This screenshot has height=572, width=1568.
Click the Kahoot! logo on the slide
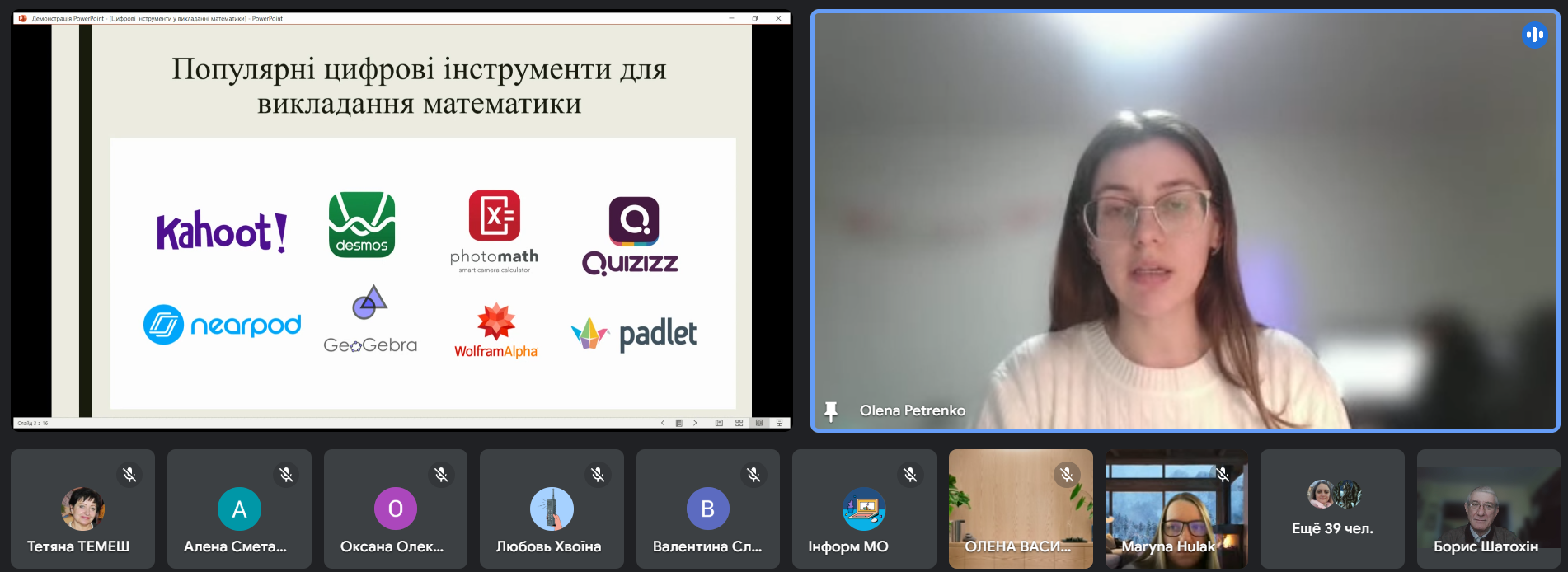coord(222,231)
